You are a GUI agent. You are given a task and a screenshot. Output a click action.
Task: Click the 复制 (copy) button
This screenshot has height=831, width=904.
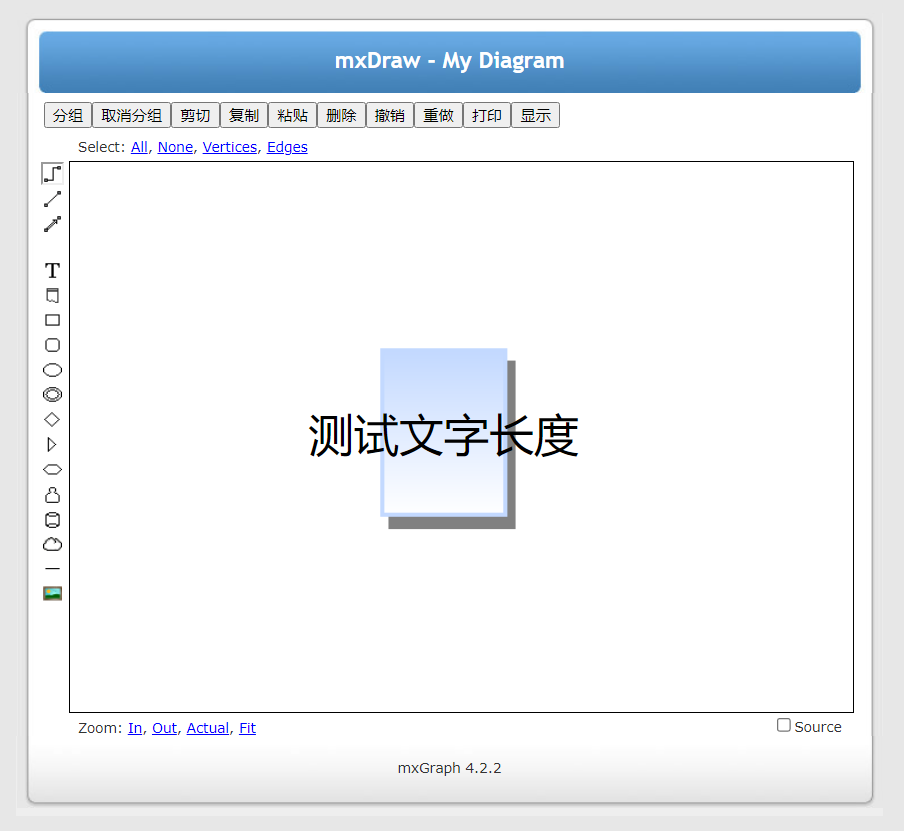244,115
